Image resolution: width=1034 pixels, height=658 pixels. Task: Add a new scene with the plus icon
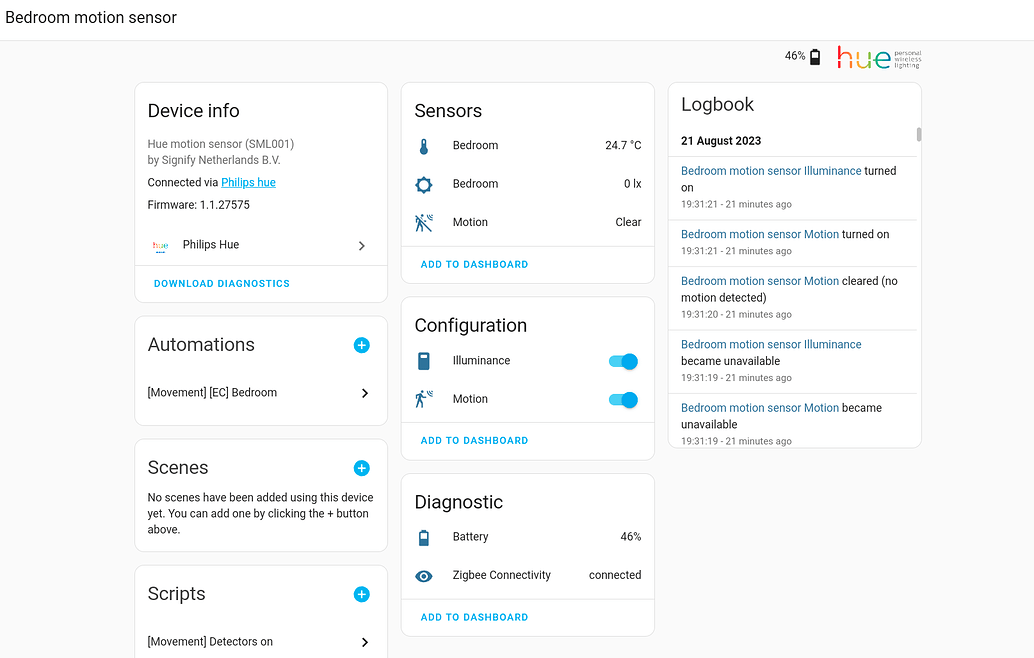tap(361, 467)
